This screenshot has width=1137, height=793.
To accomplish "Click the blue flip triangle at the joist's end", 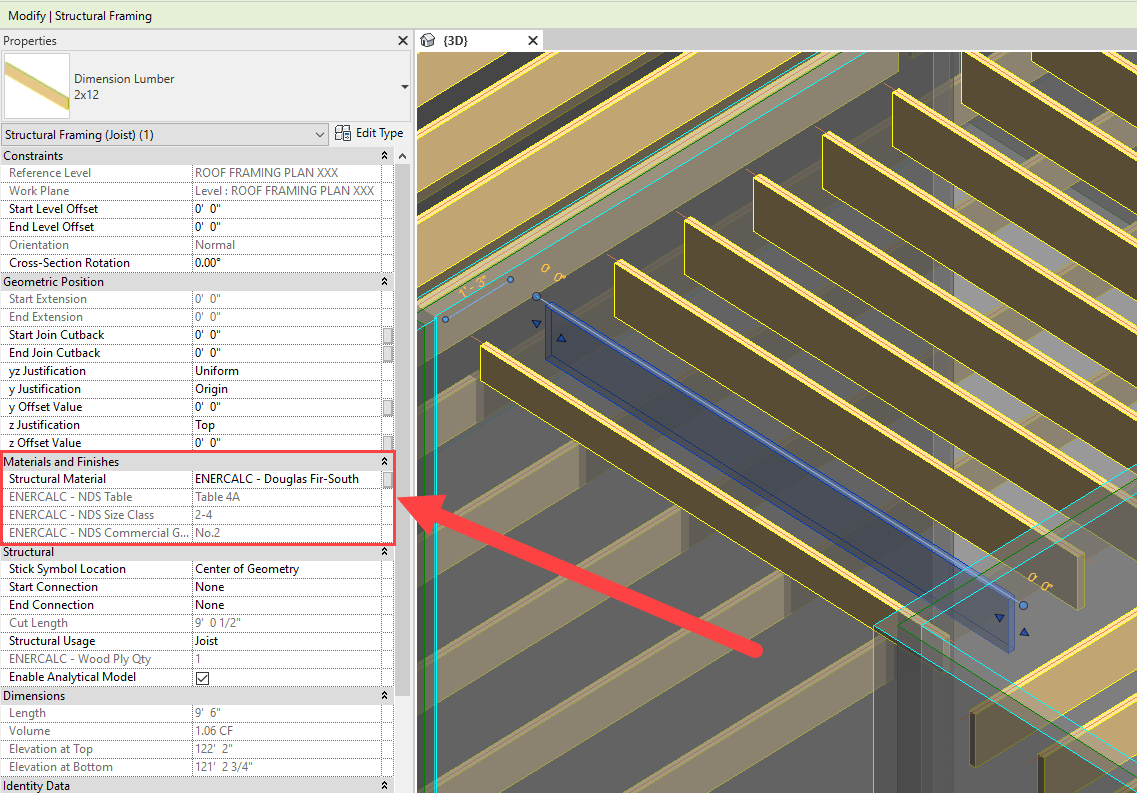I will point(998,620).
